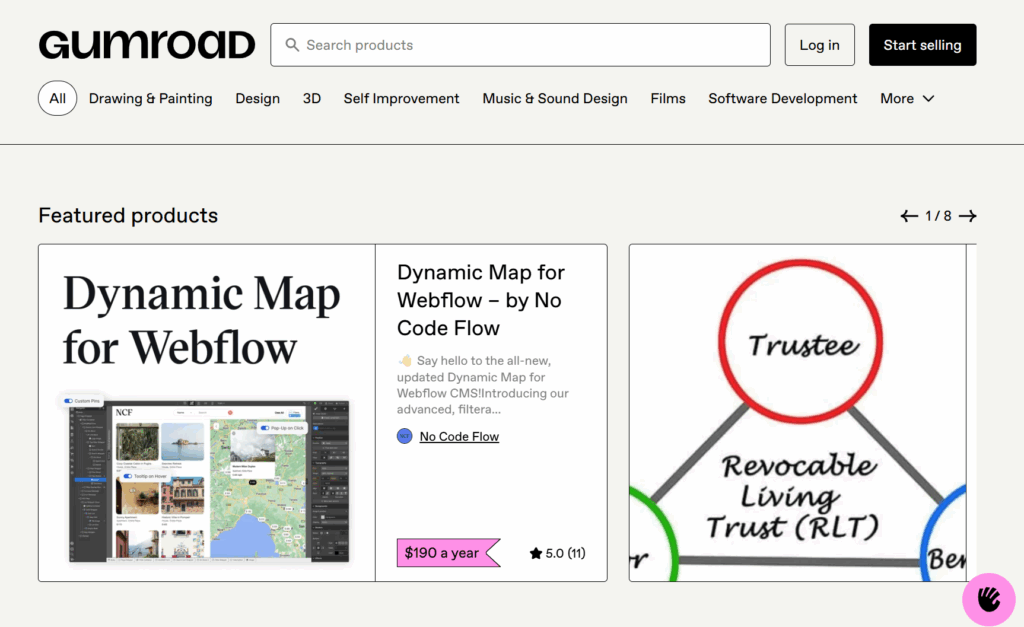Viewport: 1024px width, 627px height.
Task: Click the star rating icon
Action: click(536, 553)
